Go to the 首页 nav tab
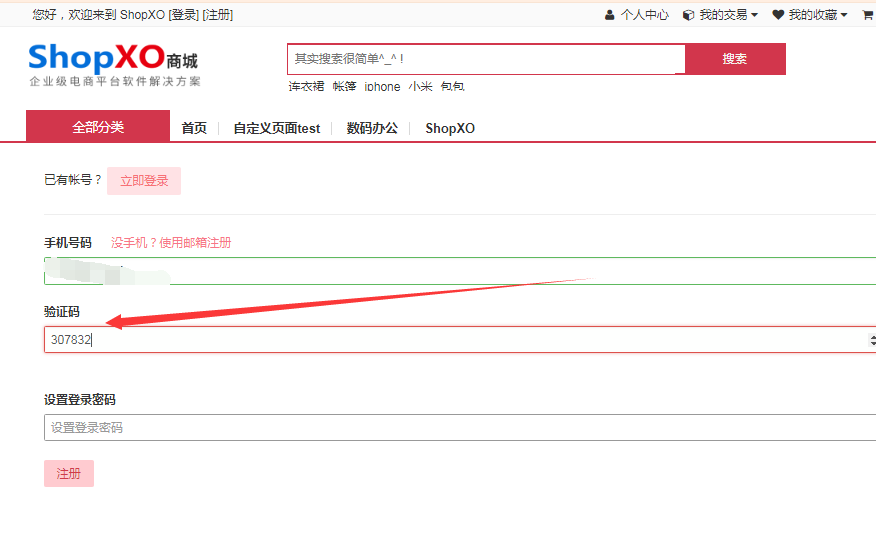The image size is (876, 541). (194, 128)
